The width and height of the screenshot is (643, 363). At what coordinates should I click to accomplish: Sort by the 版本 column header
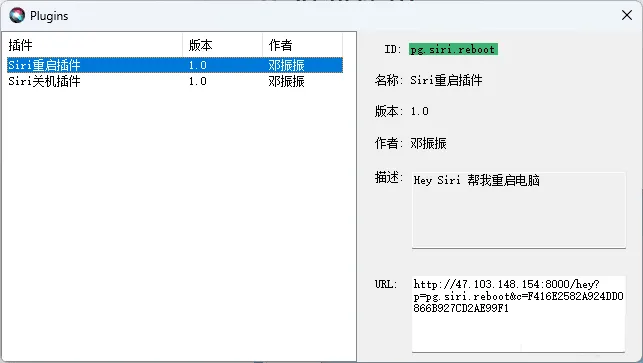(222, 45)
